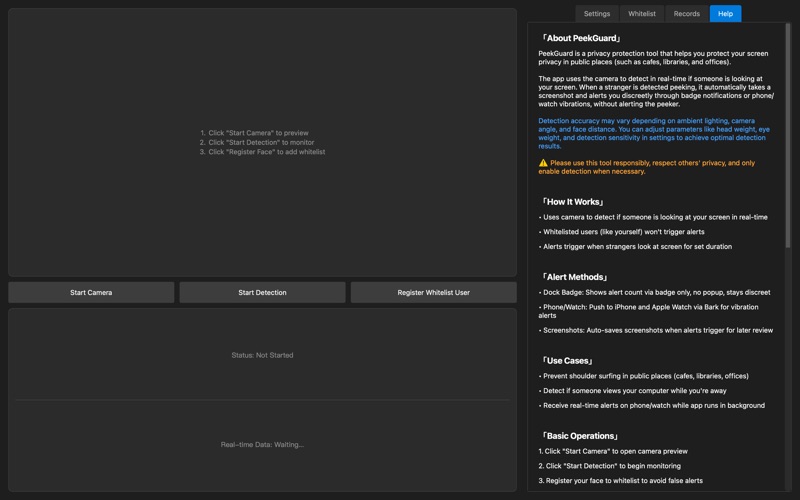This screenshot has width=800, height=500.
Task: Click 'Receive real-time alerts on phone/watch' line
Action: coord(652,406)
